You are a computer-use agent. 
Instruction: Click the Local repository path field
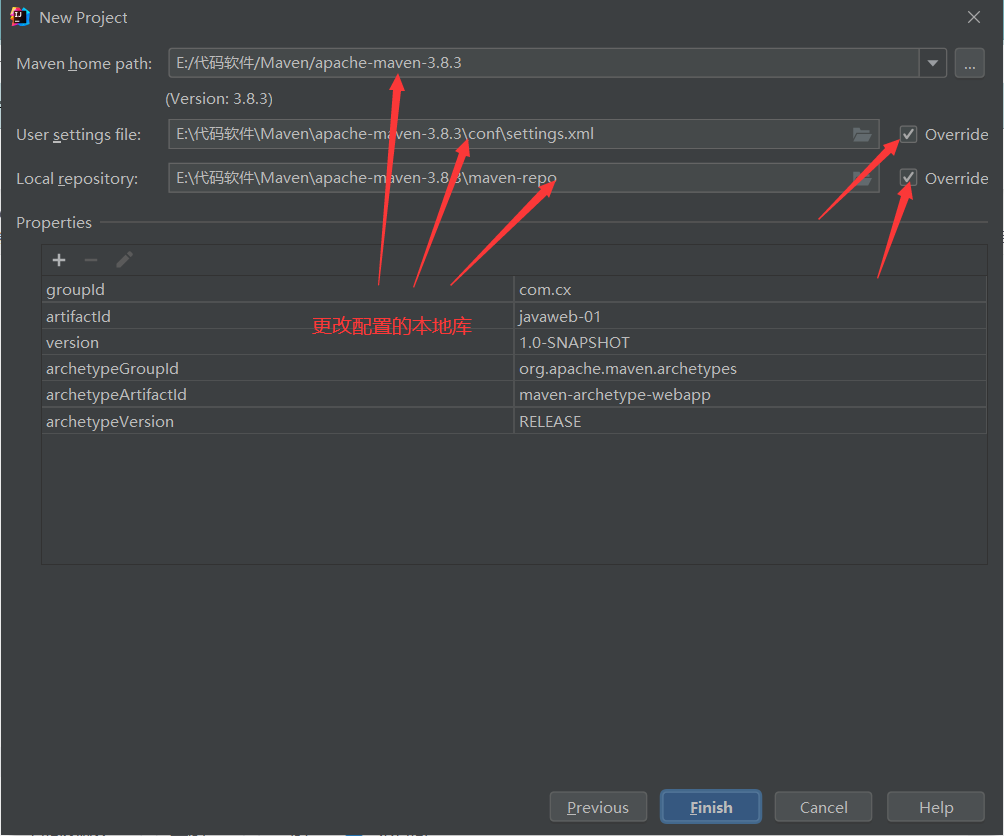[523, 178]
